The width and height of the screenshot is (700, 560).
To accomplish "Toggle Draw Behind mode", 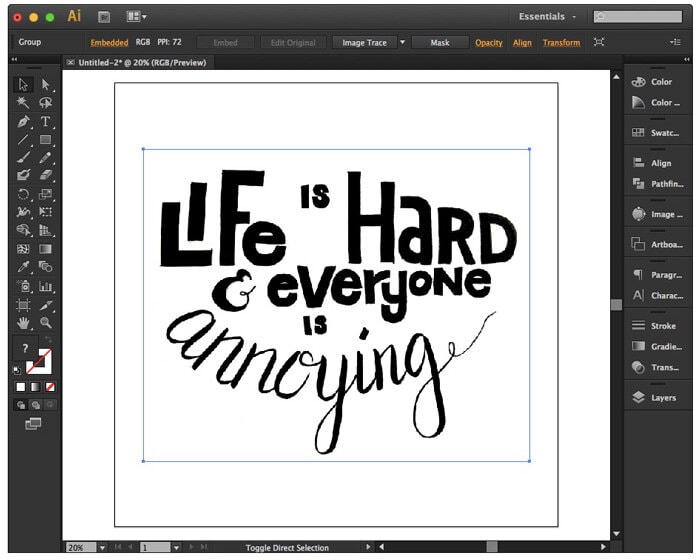I will 35,405.
